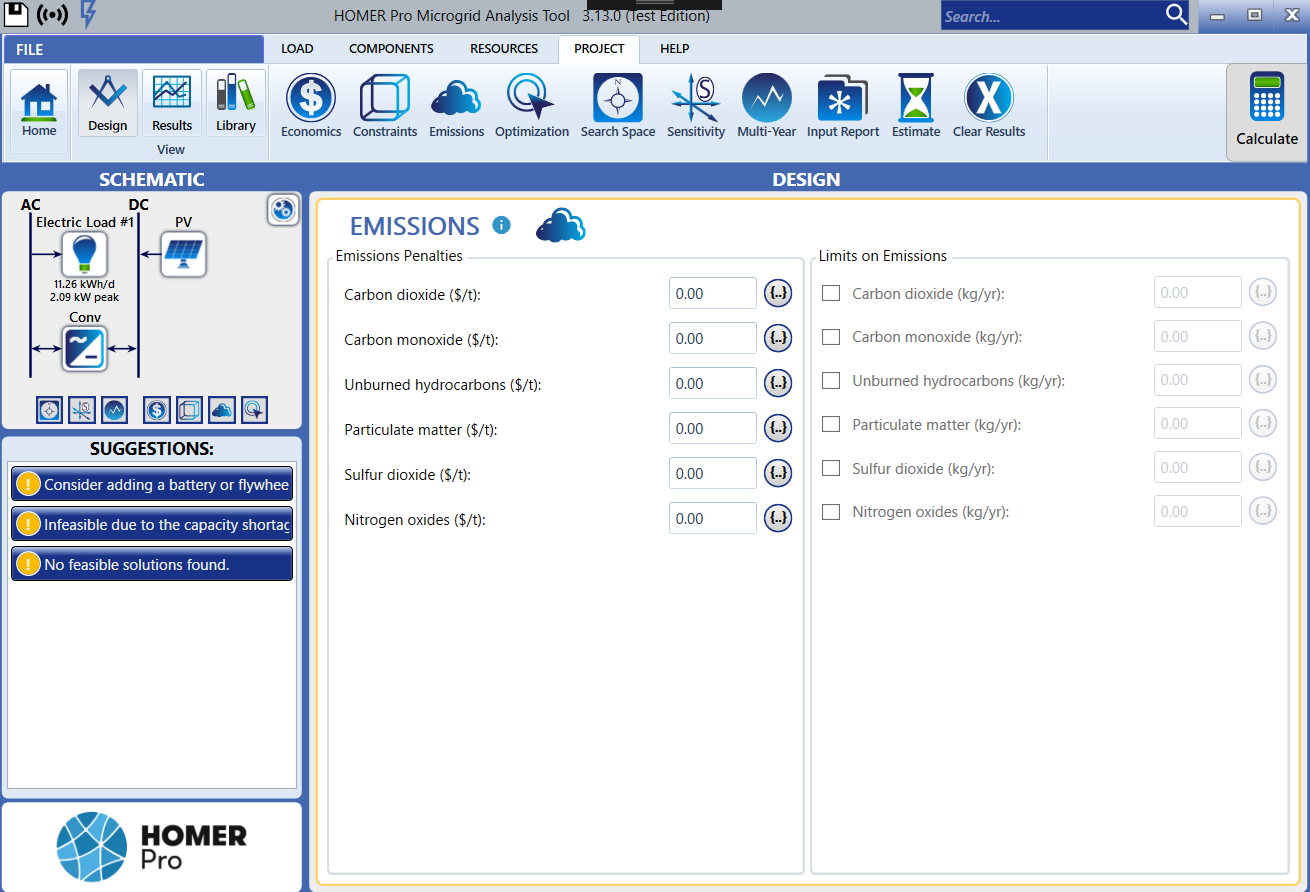This screenshot has width=1310, height=892.
Task: Click the Multi-Year icon
Action: tap(766, 105)
